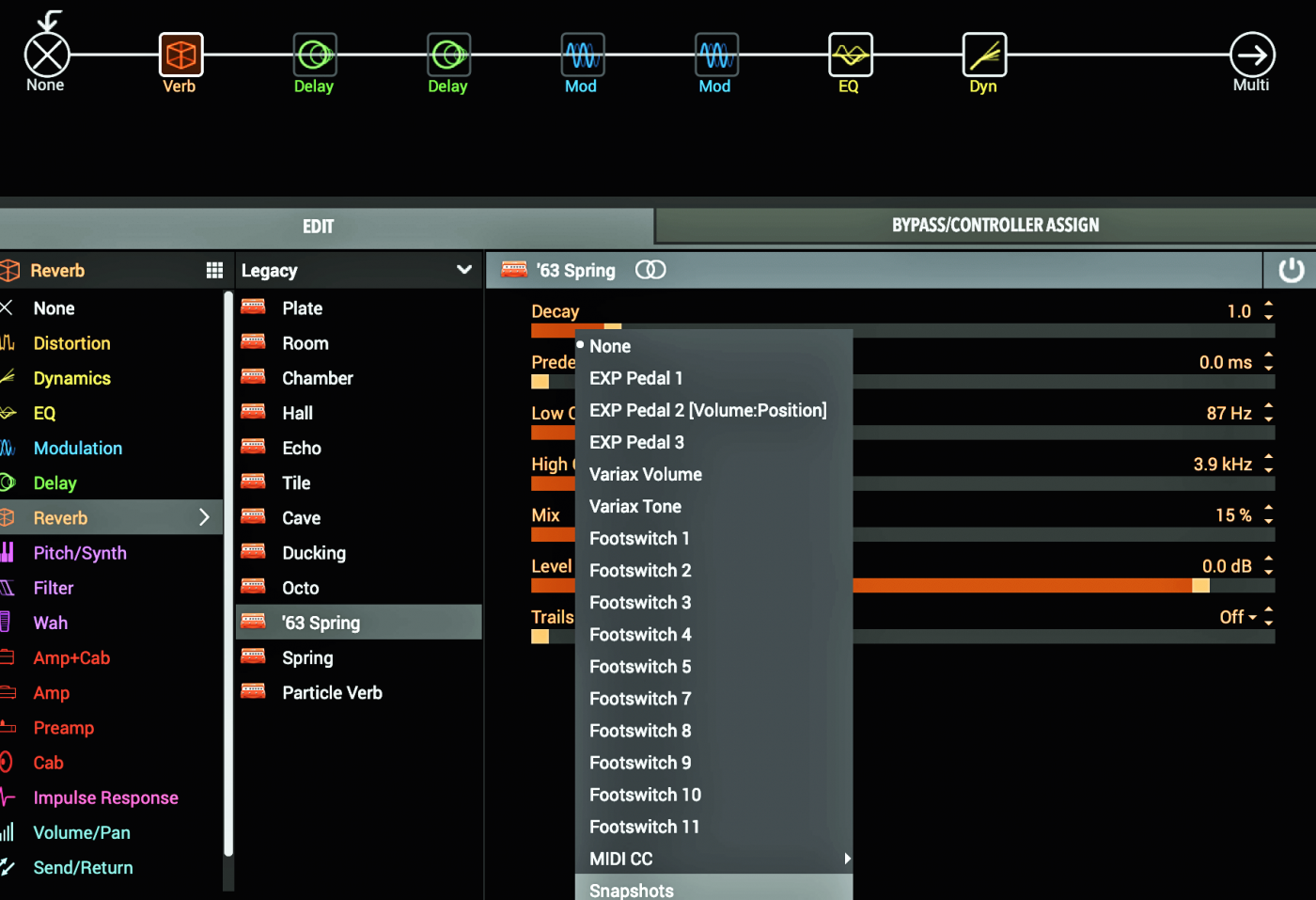Click the category list scrollbar
Screen dimensions: 1316x900
pos(228,574)
